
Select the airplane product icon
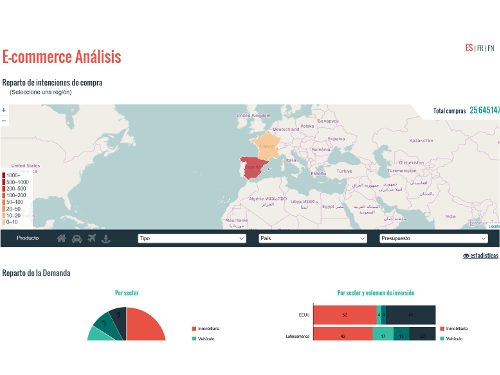tap(92, 238)
